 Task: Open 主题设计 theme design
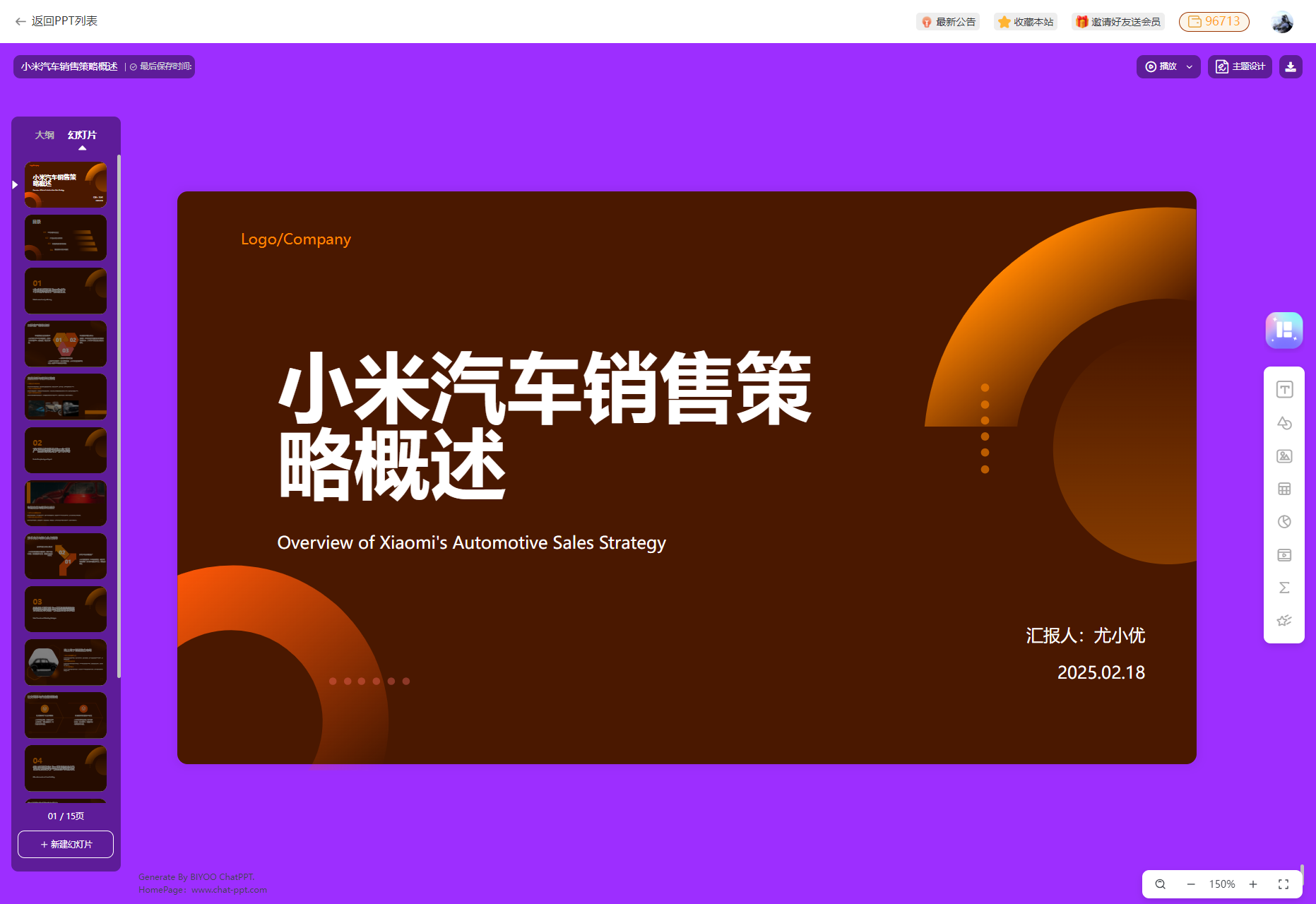1240,66
